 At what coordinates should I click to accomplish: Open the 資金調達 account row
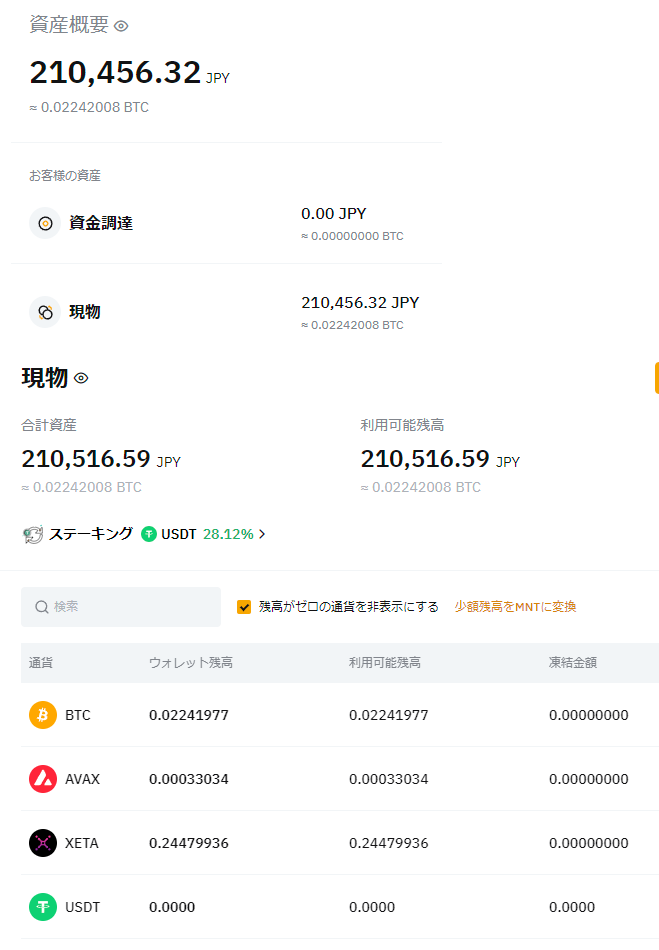226,223
